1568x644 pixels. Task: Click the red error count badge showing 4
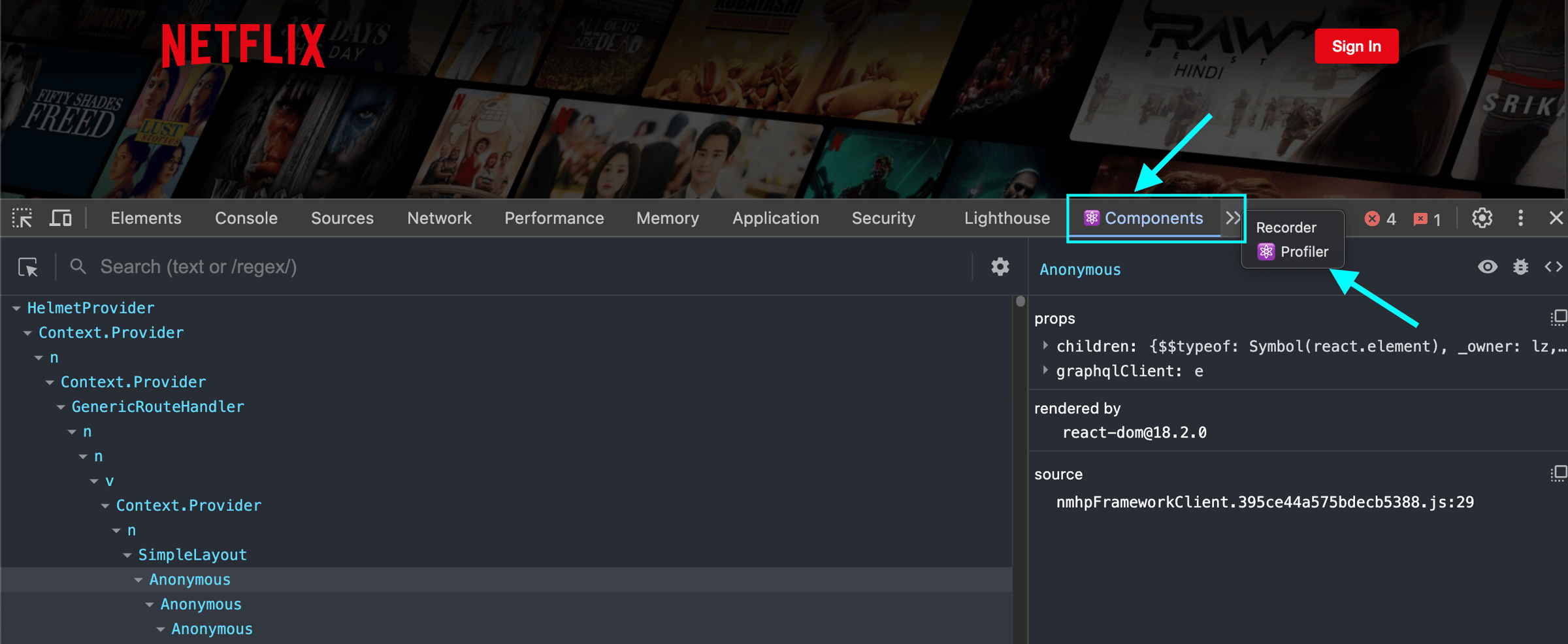1380,219
